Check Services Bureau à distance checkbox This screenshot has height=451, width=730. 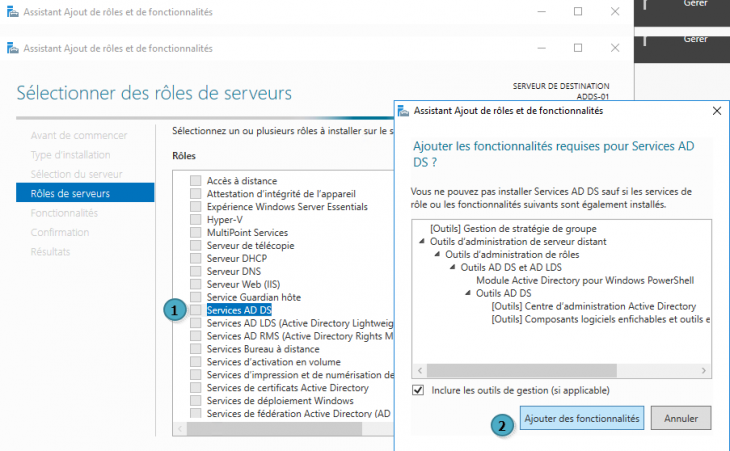(x=196, y=349)
